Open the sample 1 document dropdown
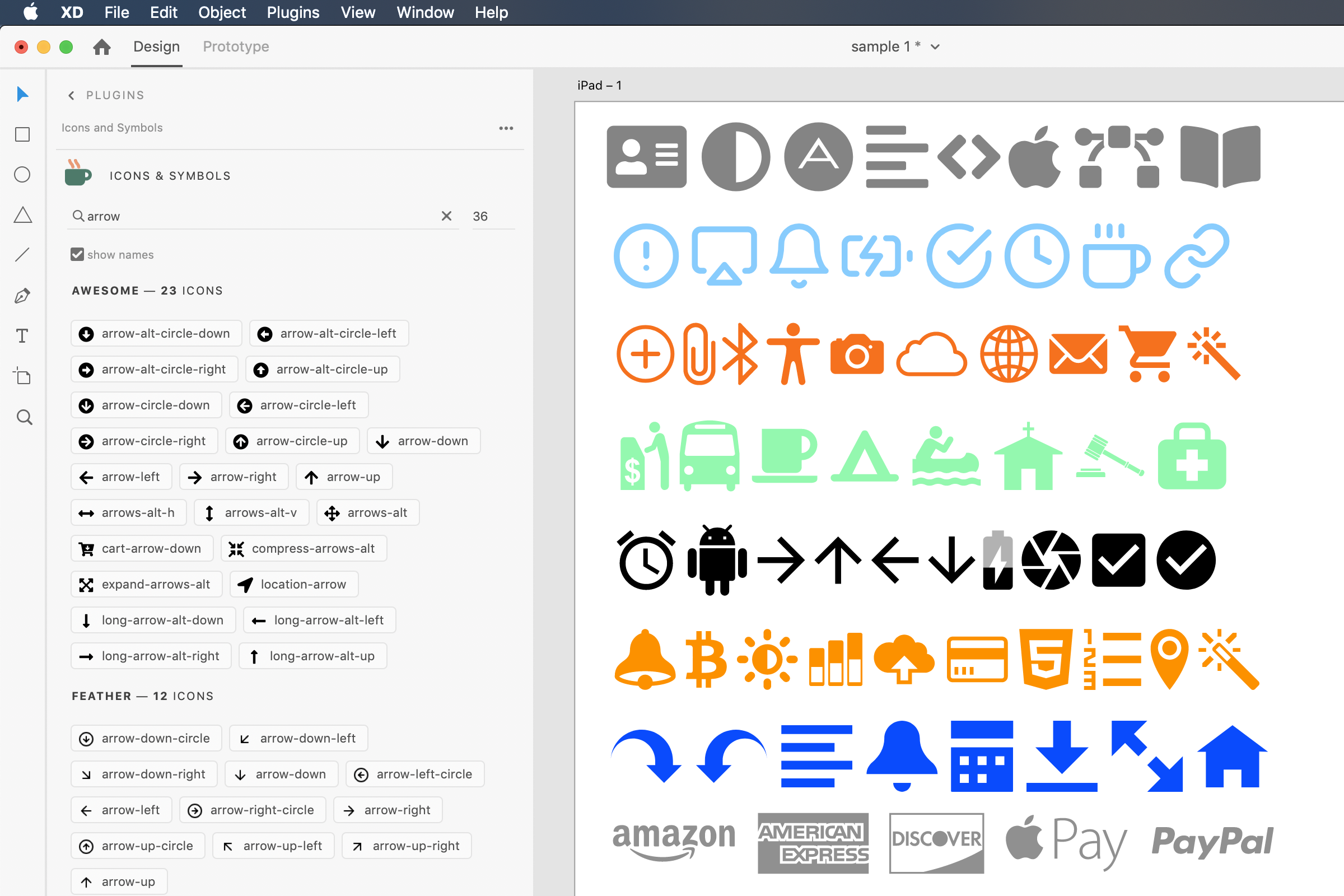This screenshot has width=1344, height=896. pos(935,47)
